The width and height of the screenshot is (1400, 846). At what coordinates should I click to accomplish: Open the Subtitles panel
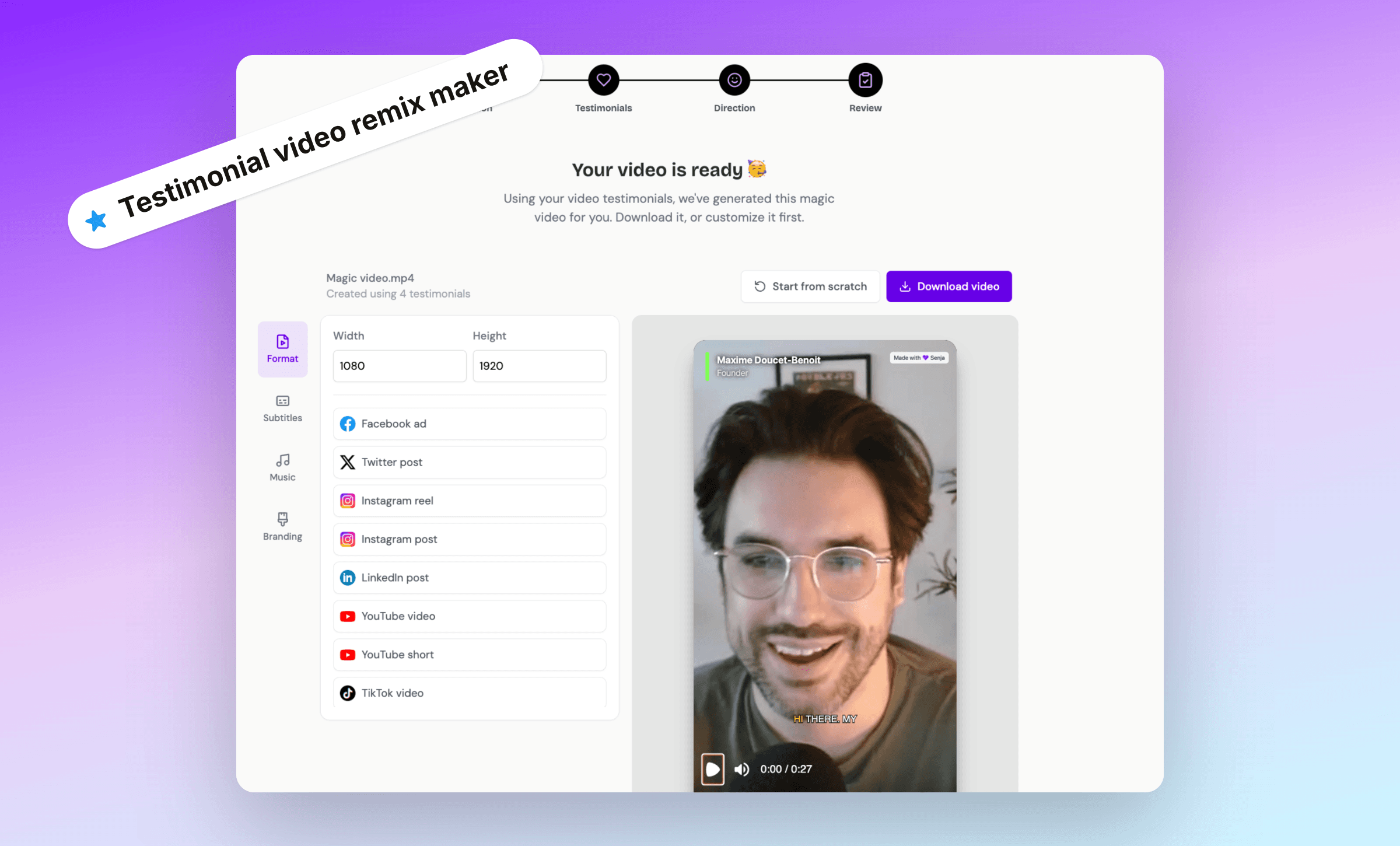282,408
